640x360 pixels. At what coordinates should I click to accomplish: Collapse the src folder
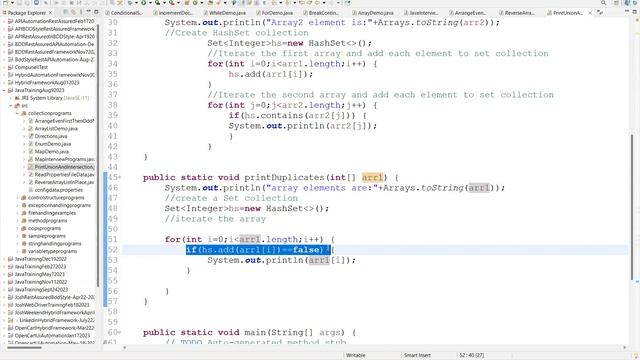pyautogui.click(x=11, y=106)
